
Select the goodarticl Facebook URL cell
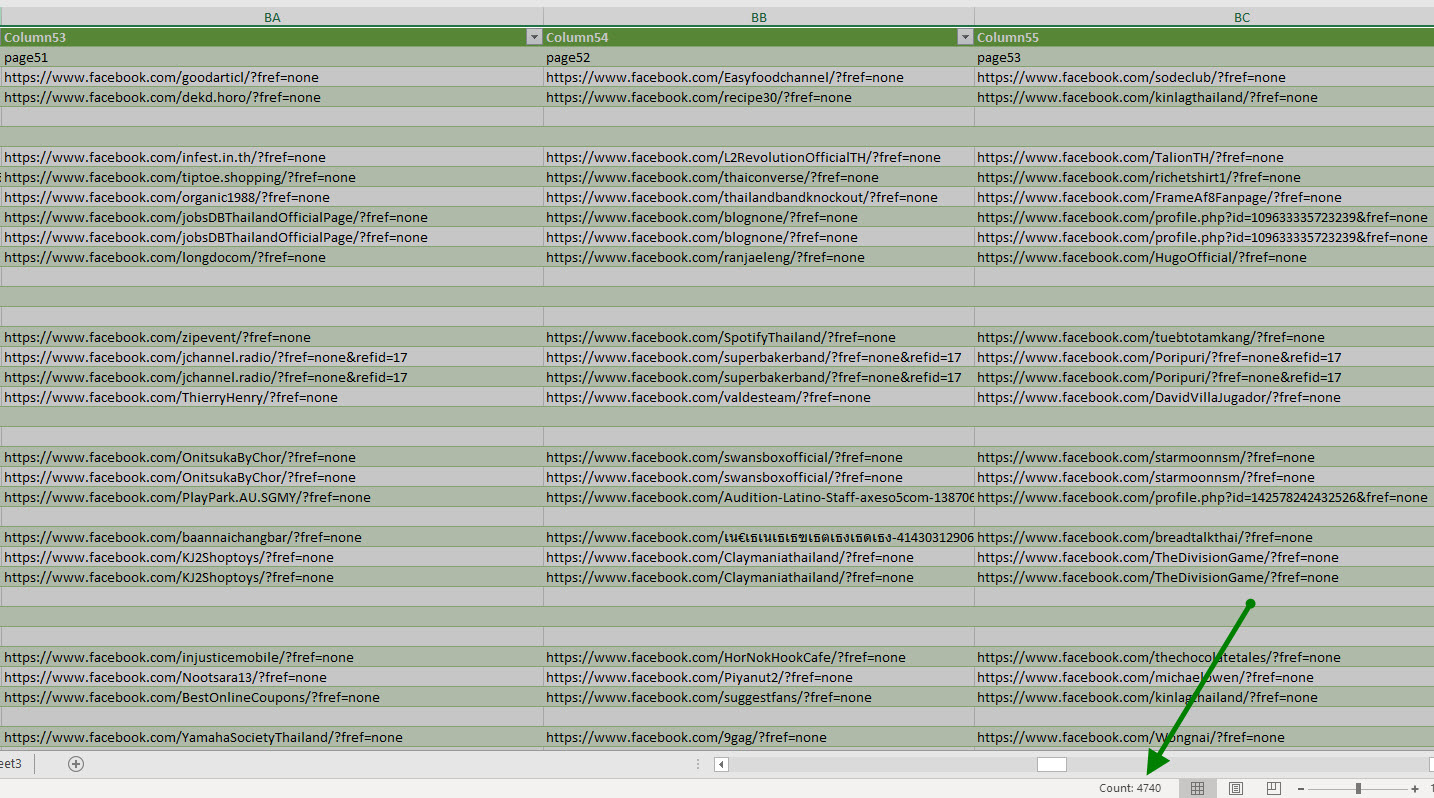[x=272, y=77]
